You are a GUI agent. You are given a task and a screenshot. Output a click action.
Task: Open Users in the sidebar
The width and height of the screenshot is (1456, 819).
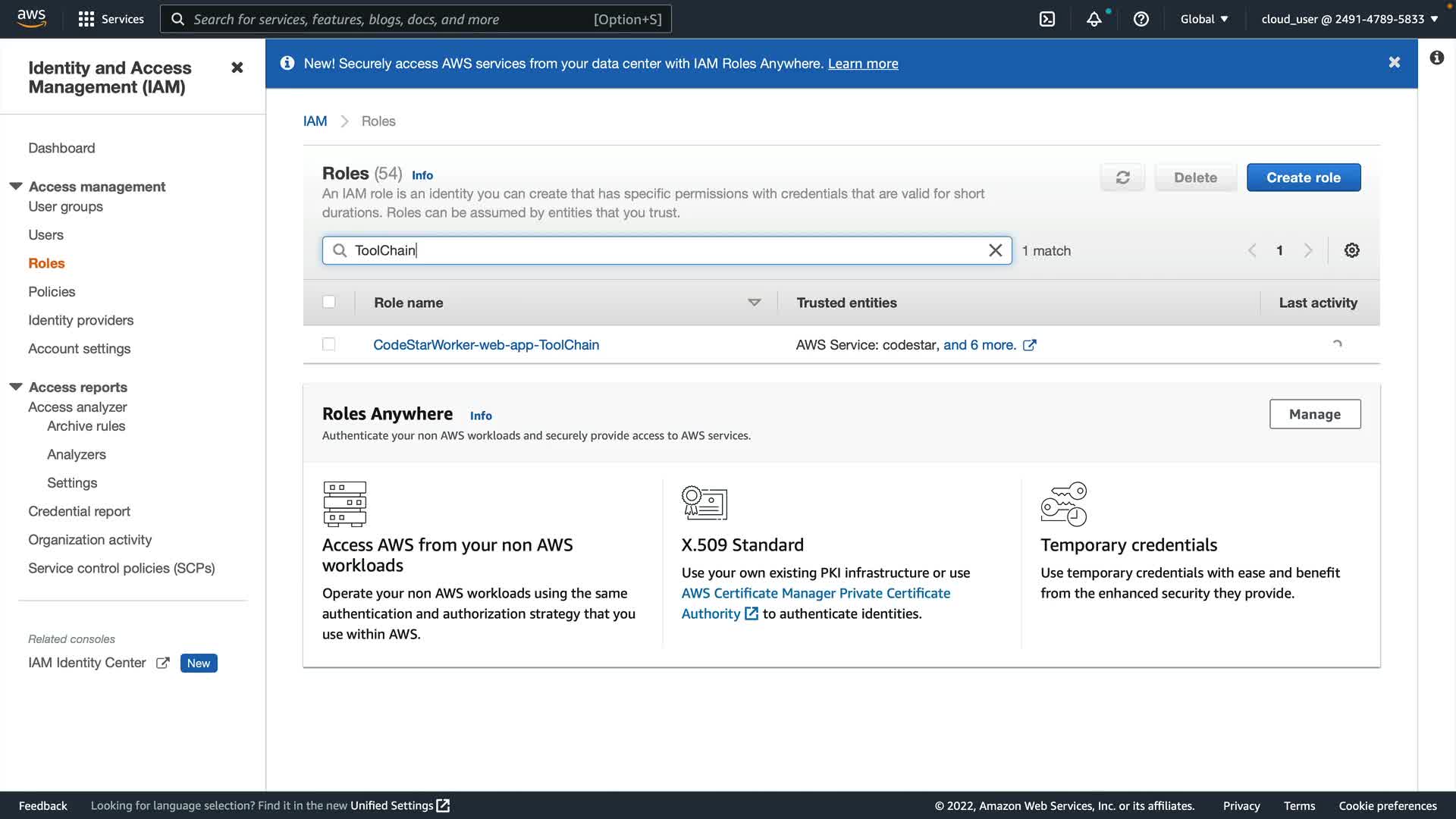45,235
